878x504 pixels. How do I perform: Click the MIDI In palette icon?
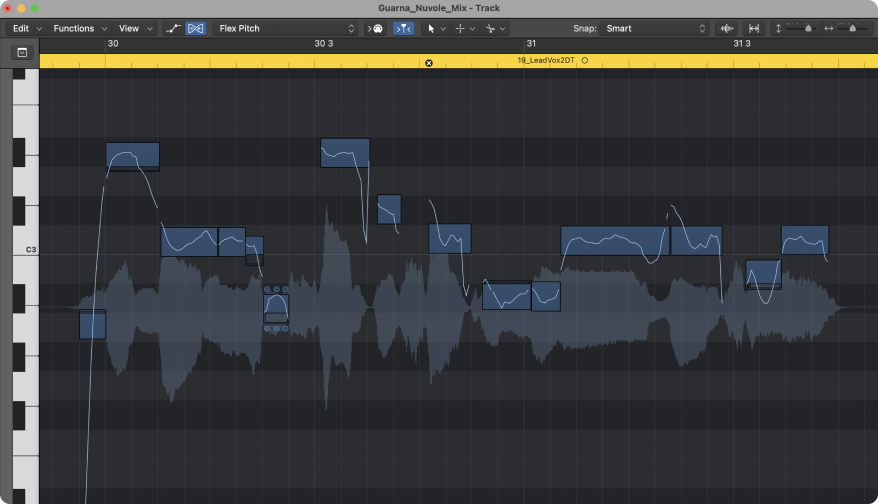[375, 29]
